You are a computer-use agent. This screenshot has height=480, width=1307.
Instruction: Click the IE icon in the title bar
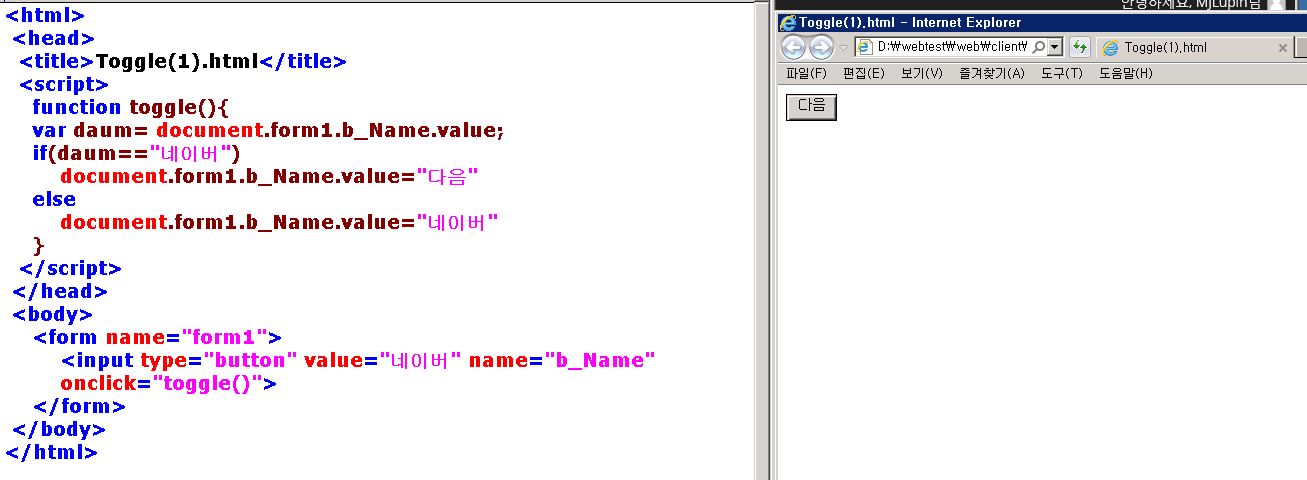point(788,23)
